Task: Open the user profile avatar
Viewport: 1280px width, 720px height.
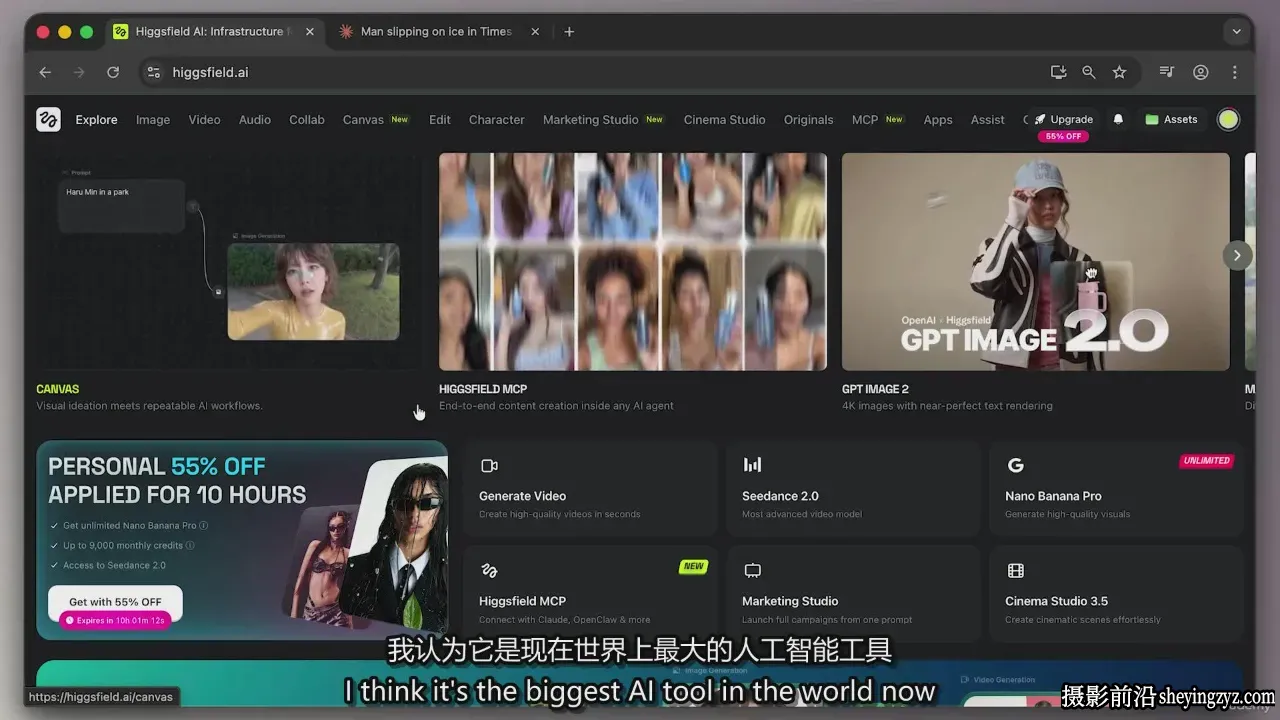Action: click(x=1228, y=120)
